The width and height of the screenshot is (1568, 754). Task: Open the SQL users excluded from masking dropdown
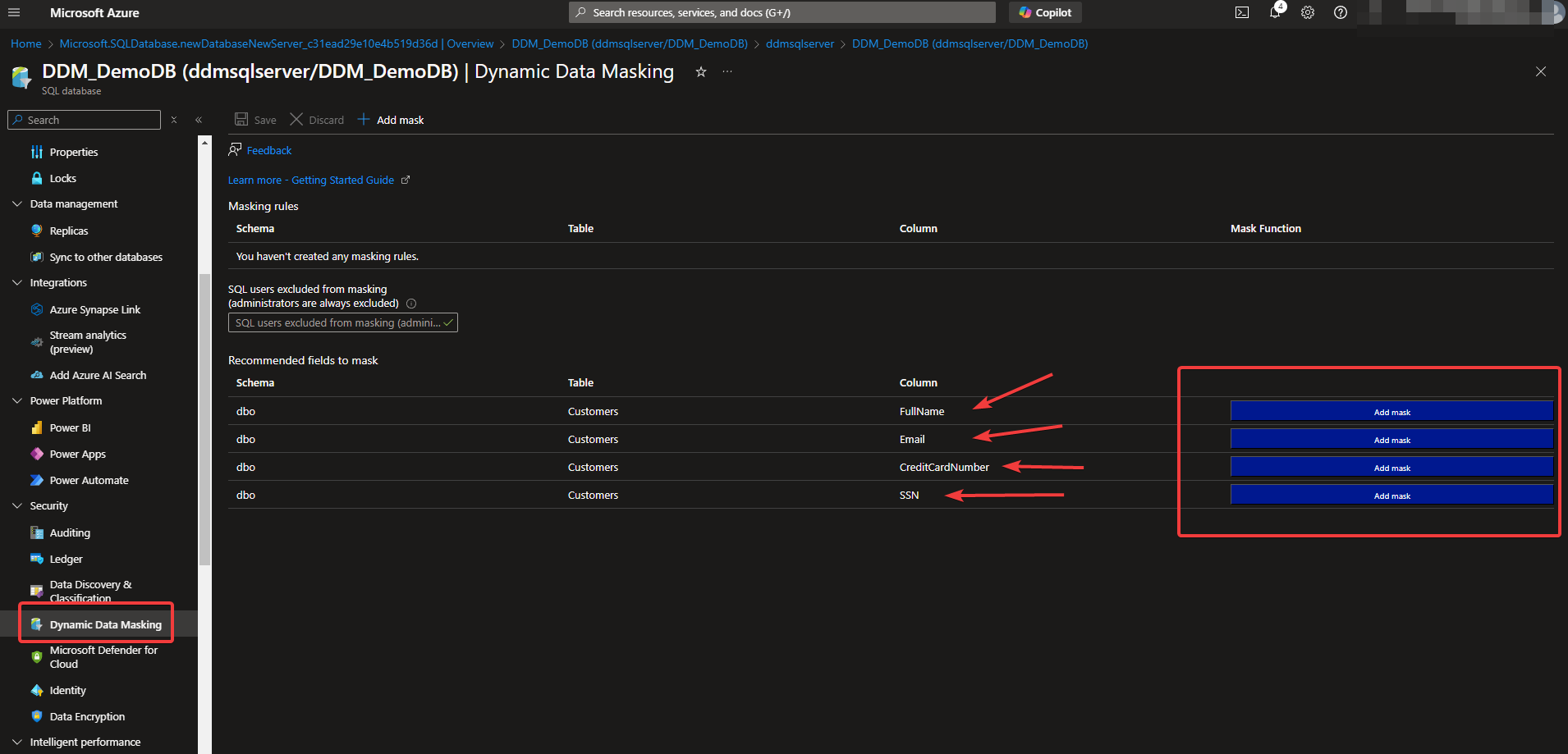pos(342,322)
